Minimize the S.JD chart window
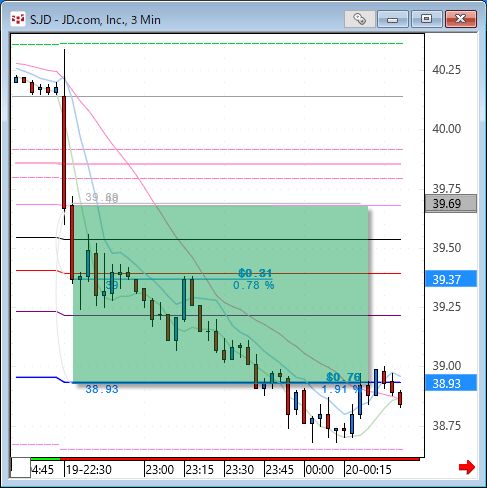Viewport: 487px width, 488px height. pyautogui.click(x=393, y=19)
